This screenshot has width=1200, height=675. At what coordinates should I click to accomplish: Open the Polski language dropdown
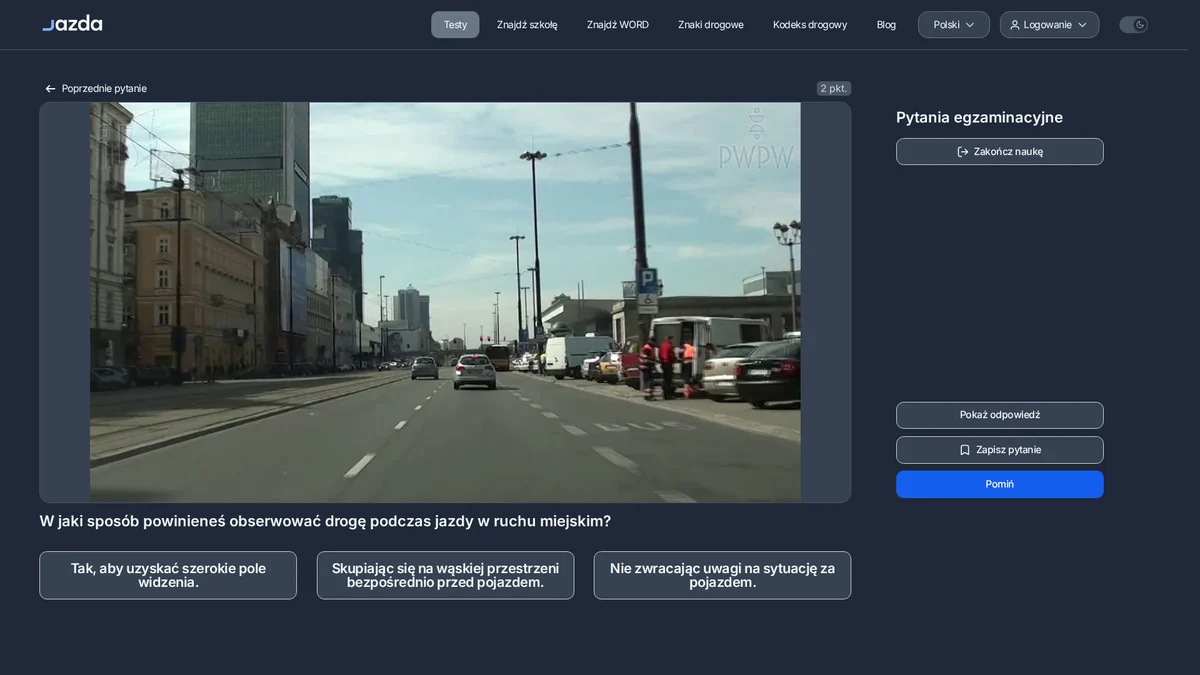click(x=954, y=25)
